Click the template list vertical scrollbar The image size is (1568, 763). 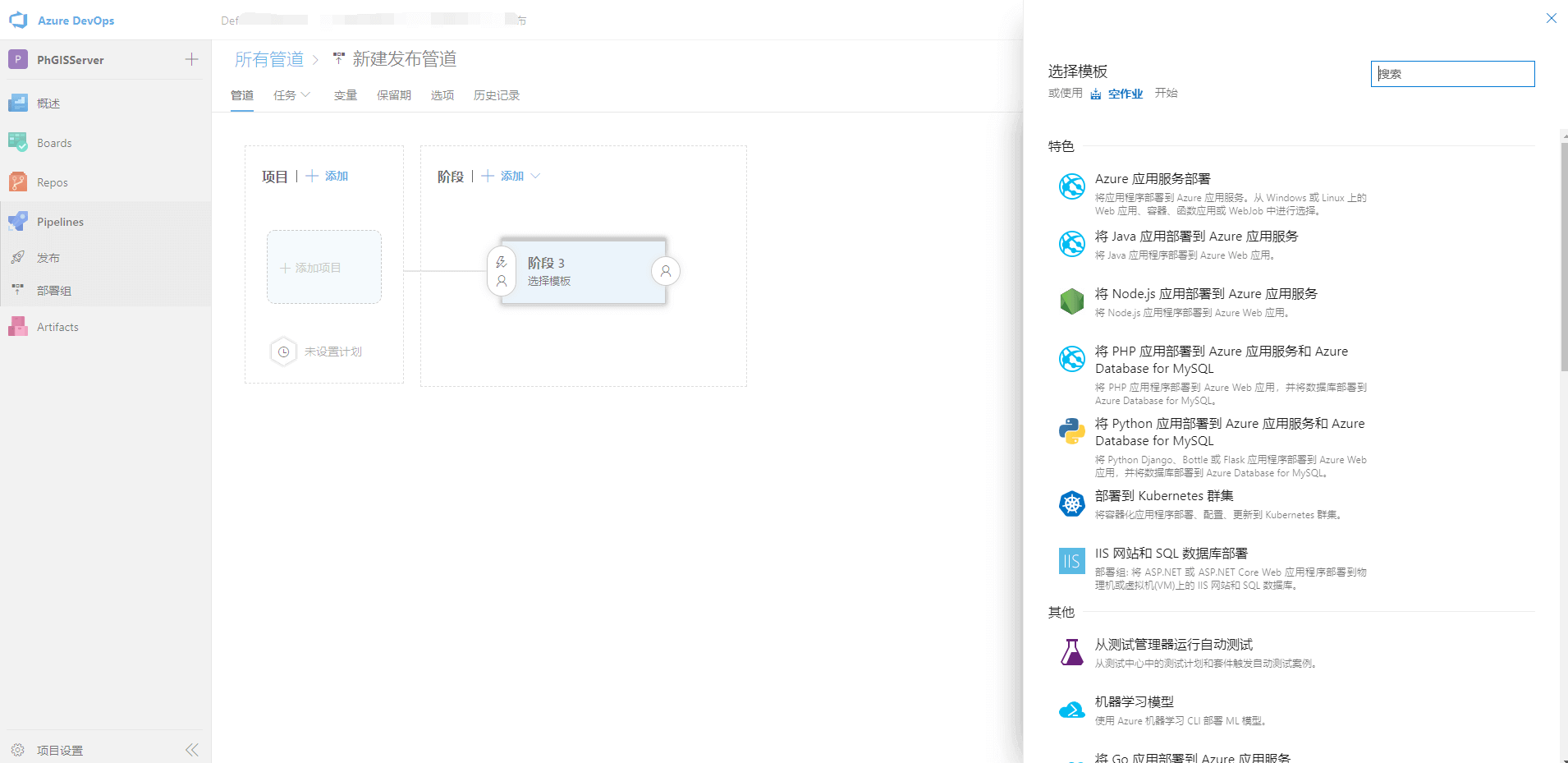(1563, 255)
